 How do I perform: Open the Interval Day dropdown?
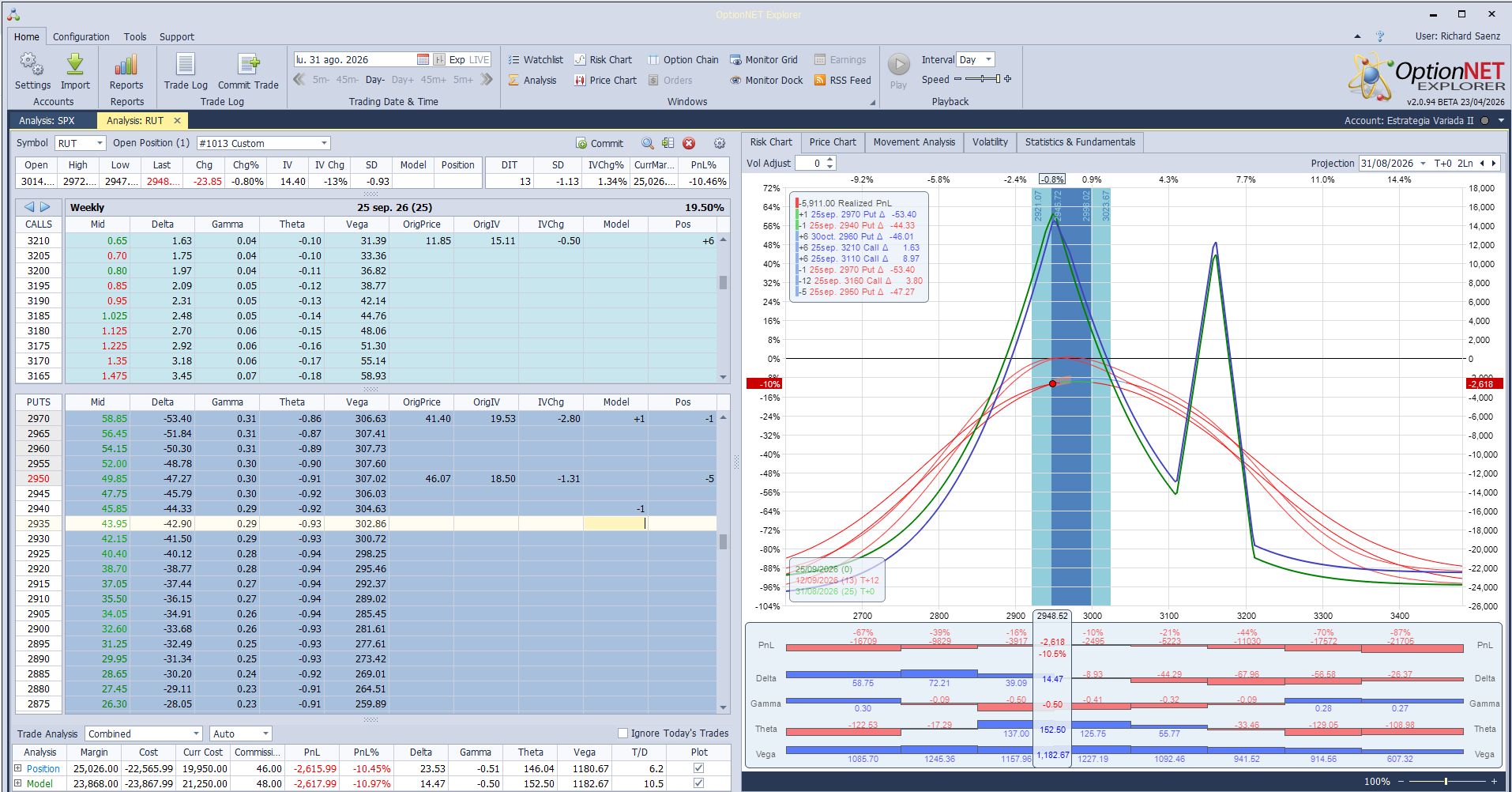976,59
